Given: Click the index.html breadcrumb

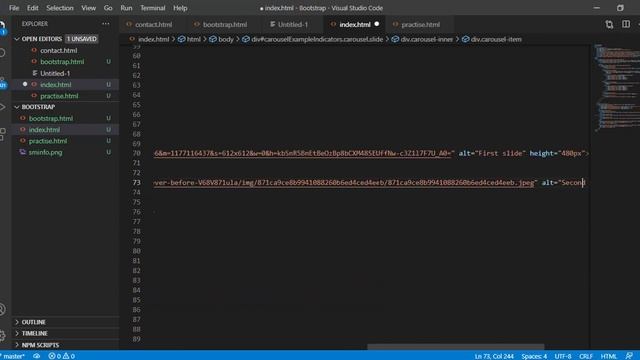Looking at the screenshot, I should pyautogui.click(x=153, y=39).
